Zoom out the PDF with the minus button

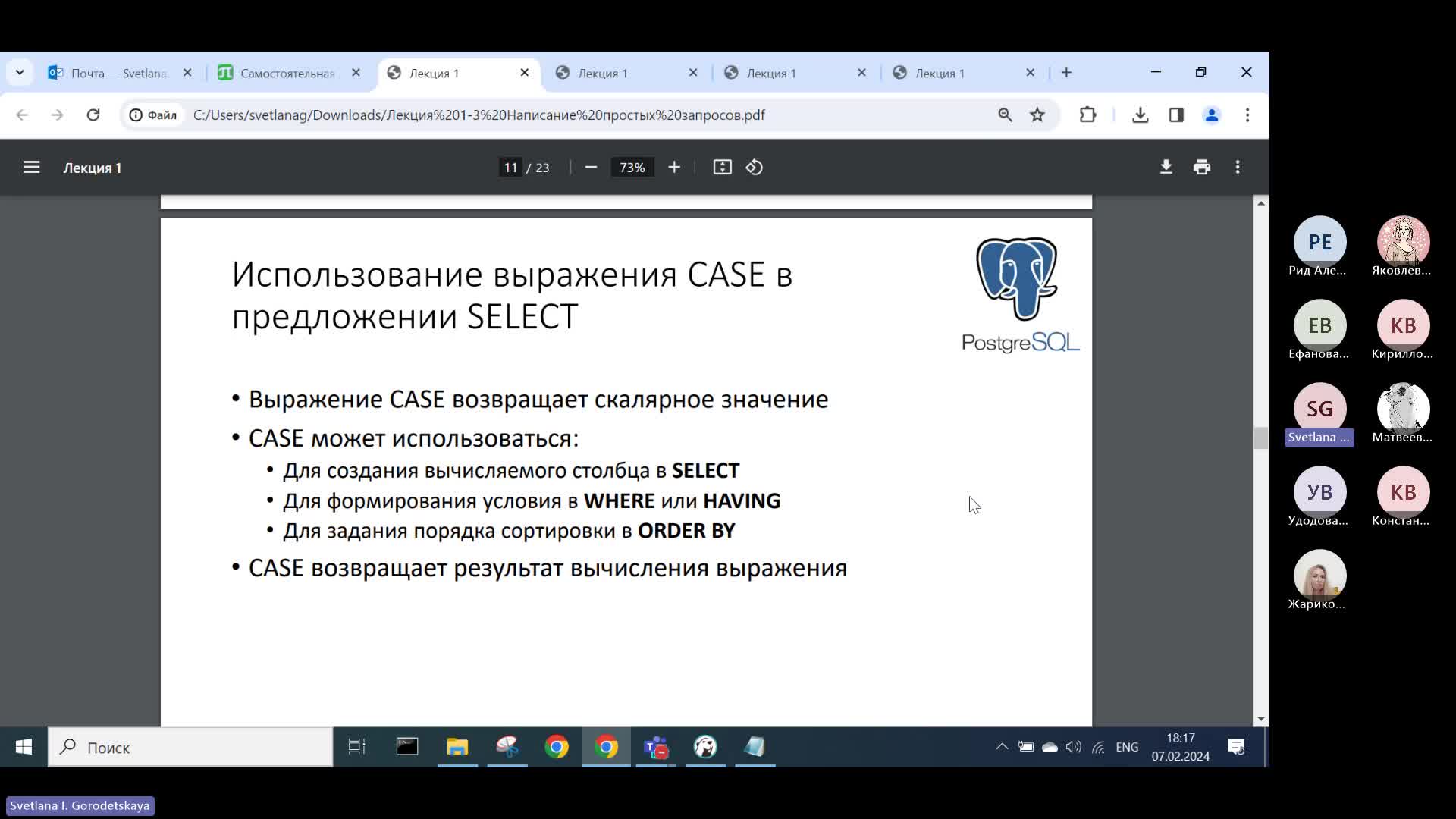(x=591, y=167)
